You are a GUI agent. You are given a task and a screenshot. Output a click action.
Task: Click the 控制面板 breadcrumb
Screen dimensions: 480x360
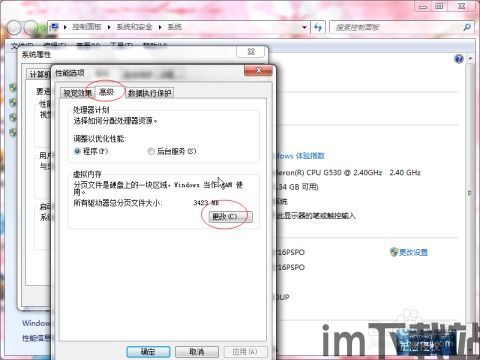(87, 27)
